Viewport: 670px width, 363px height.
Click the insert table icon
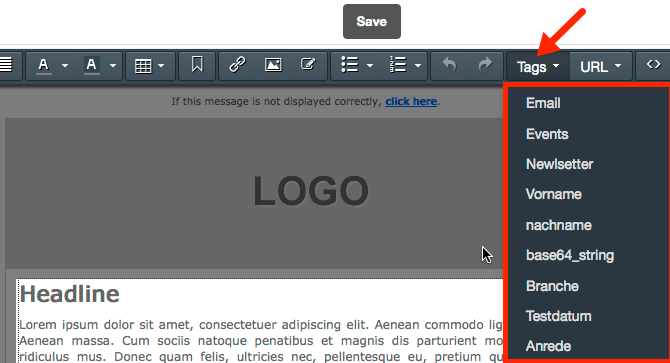tap(143, 66)
